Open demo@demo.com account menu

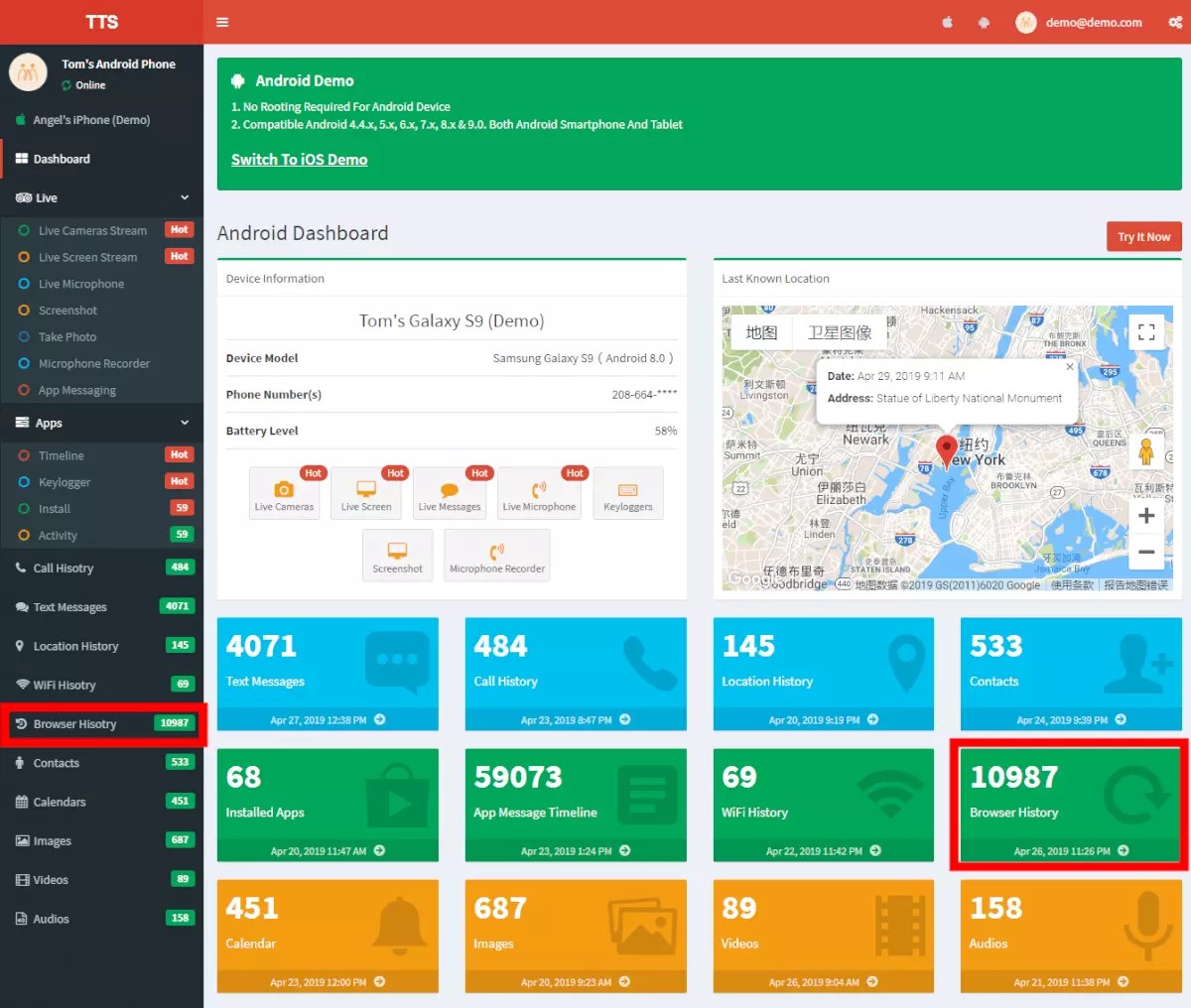1079,22
